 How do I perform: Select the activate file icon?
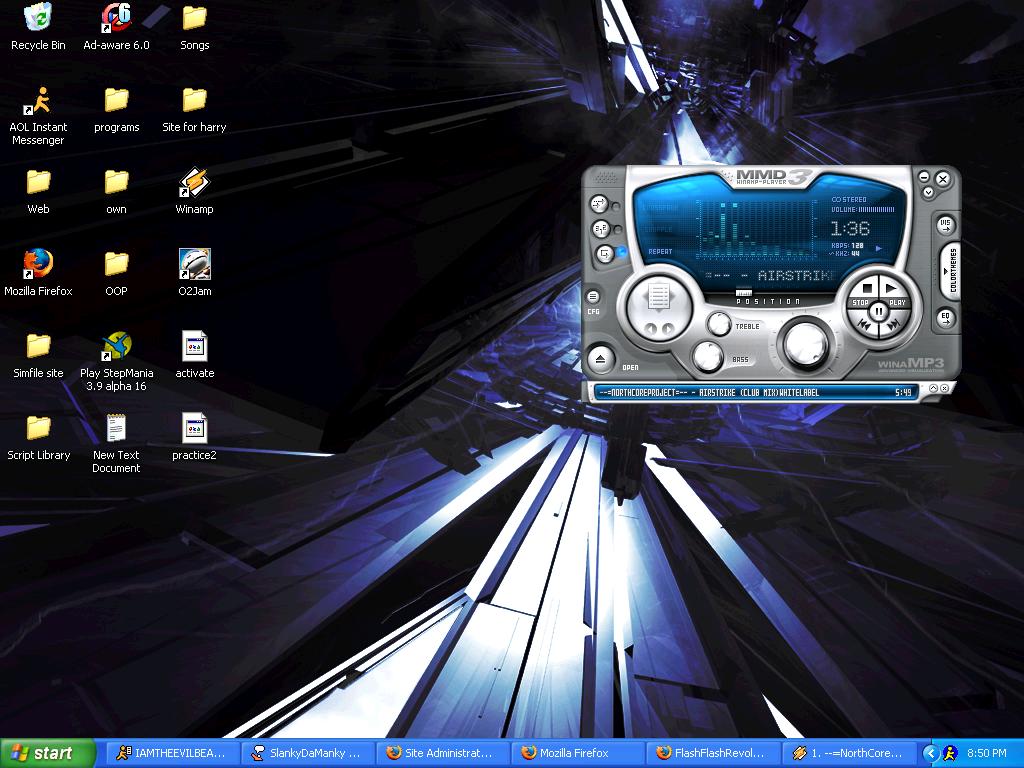195,355
